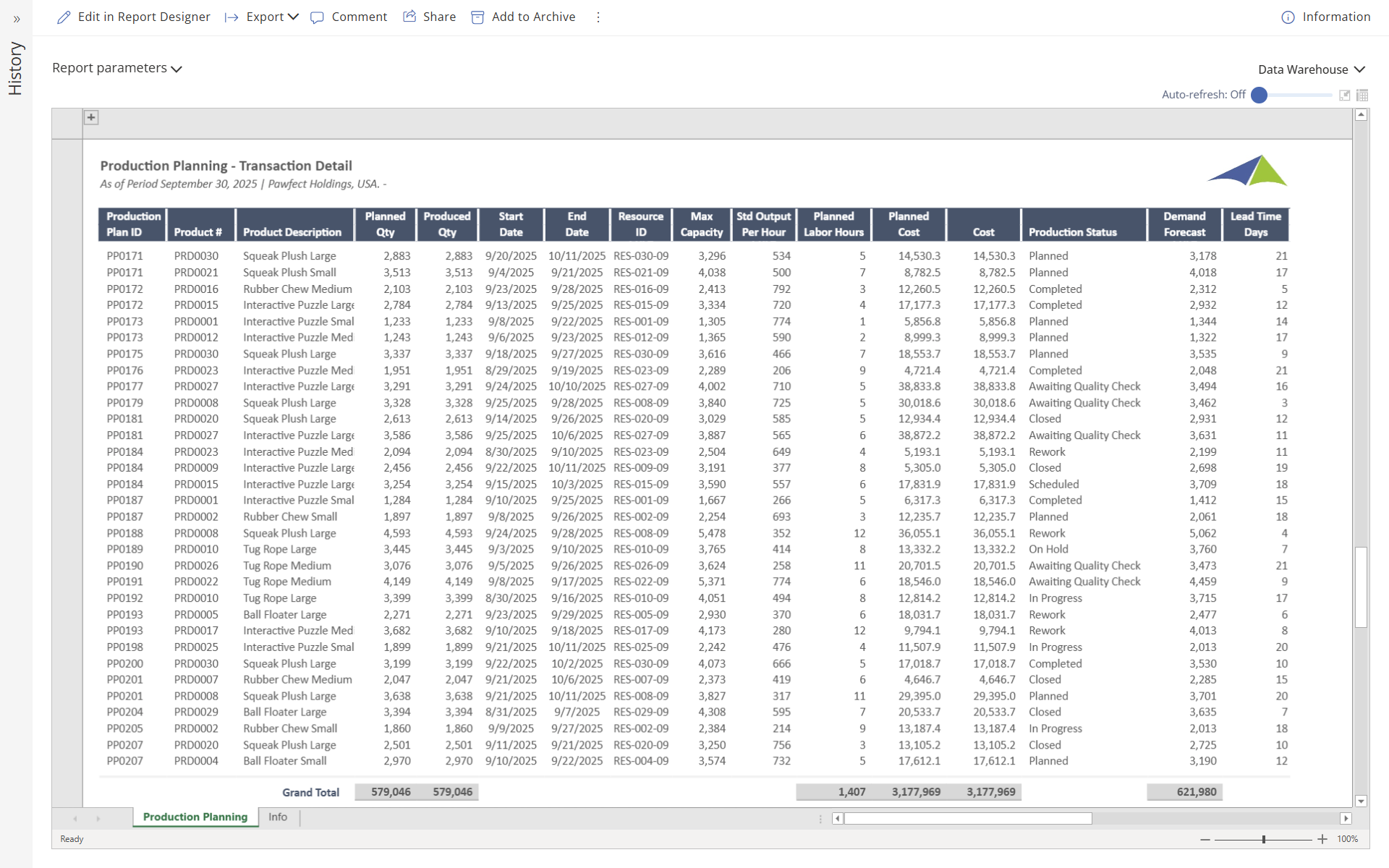Open the Data Warehouse dropdown
The width and height of the screenshot is (1389, 868).
click(x=1310, y=69)
